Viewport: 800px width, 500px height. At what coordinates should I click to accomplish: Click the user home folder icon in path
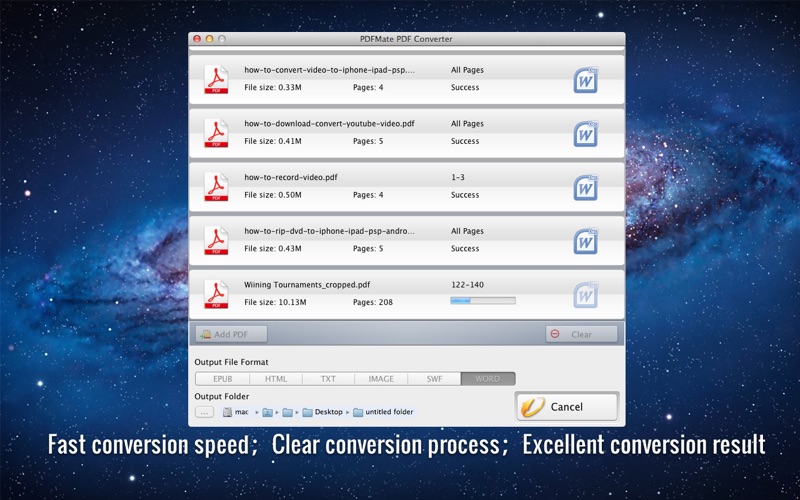[267, 412]
